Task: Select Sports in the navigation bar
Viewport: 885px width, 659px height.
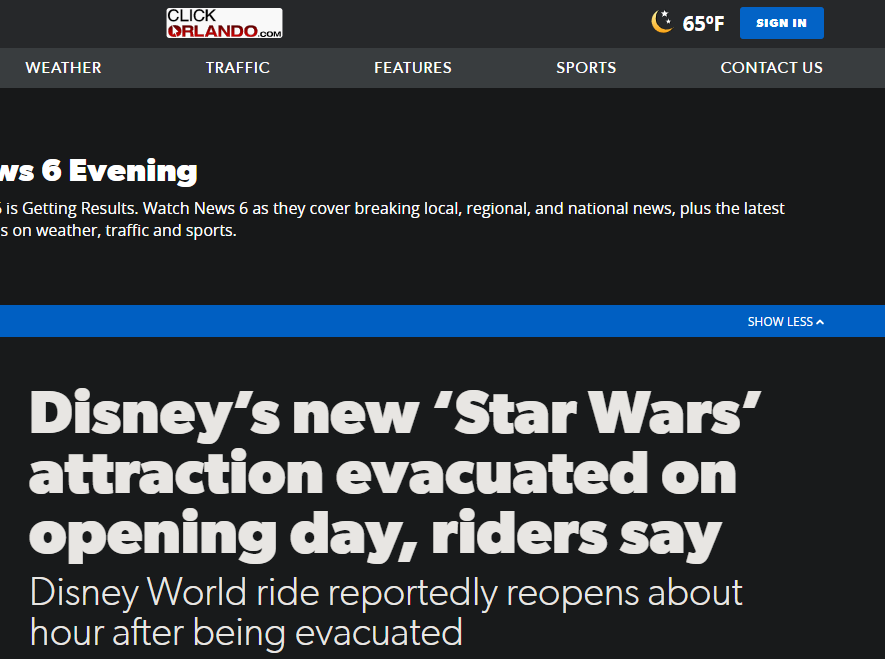Action: click(x=586, y=68)
